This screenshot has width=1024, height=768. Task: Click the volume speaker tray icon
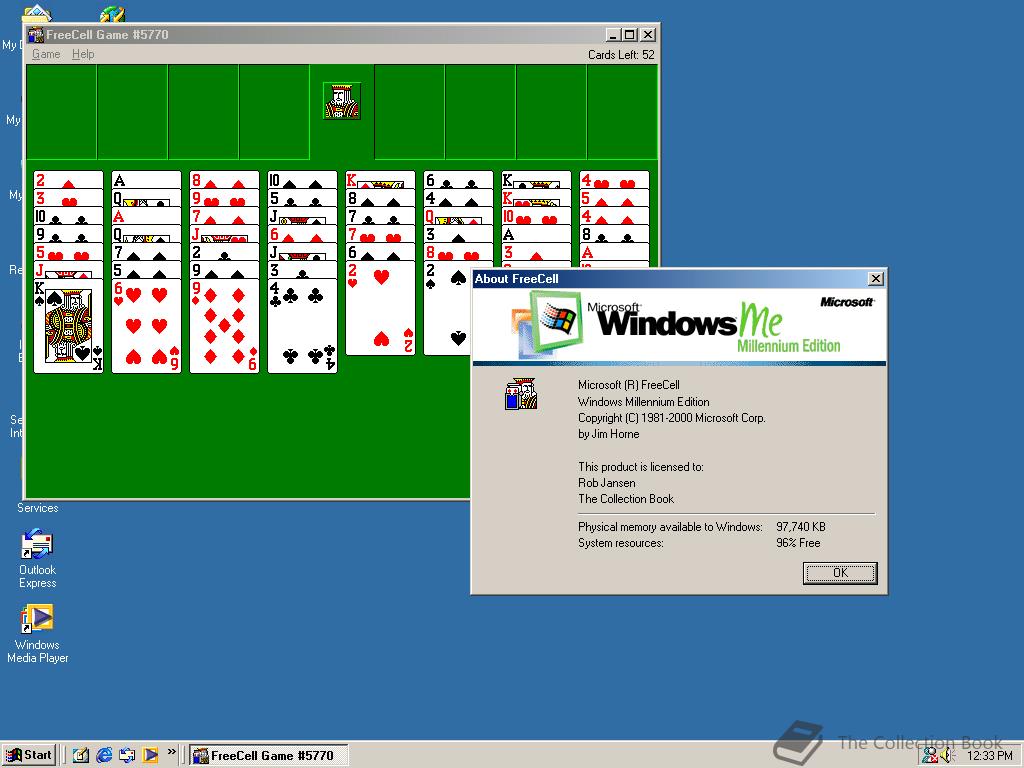pyautogui.click(x=947, y=756)
